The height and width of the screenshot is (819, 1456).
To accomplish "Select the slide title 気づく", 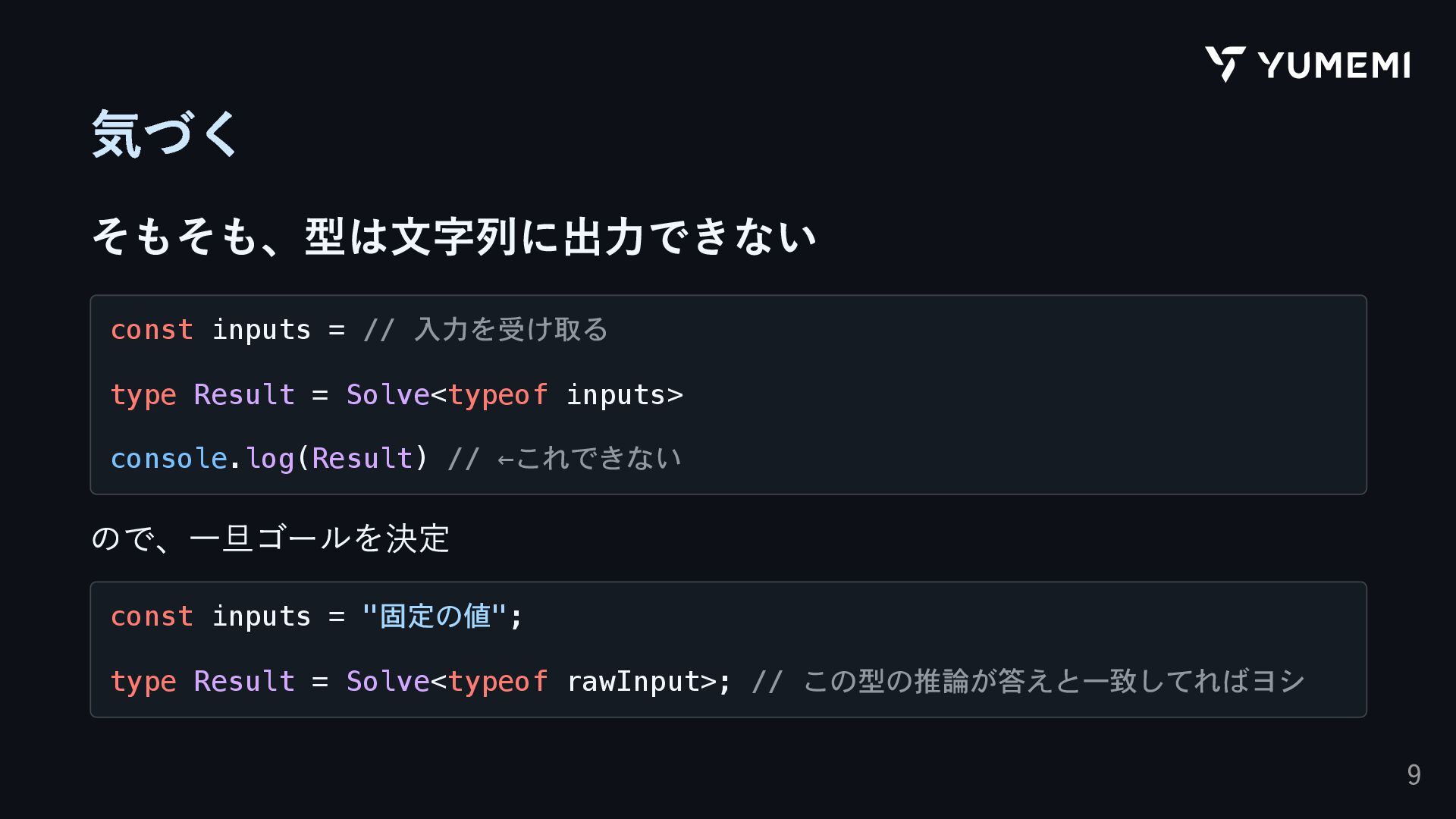I will pos(165,133).
